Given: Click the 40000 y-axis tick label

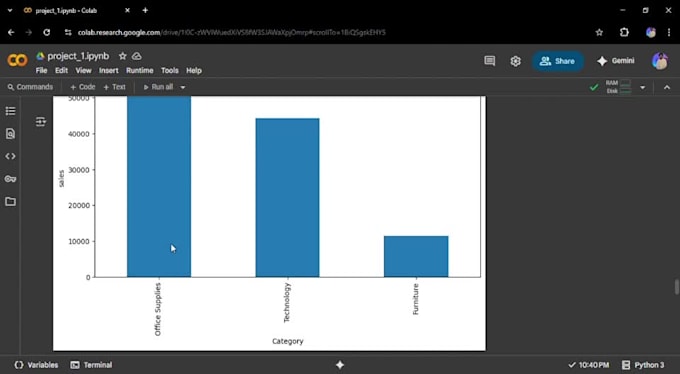Looking at the screenshot, I should point(79,134).
